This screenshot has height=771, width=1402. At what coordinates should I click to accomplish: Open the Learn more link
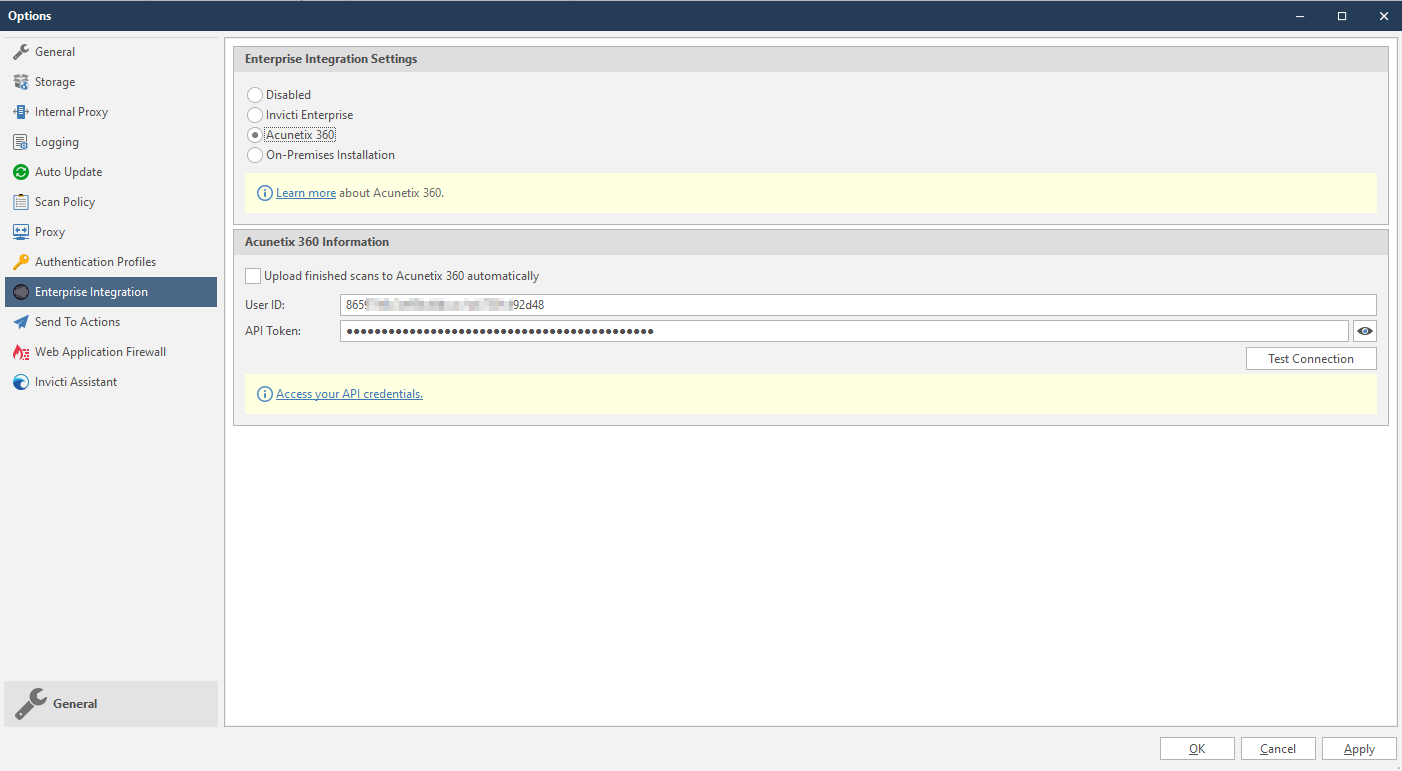306,193
